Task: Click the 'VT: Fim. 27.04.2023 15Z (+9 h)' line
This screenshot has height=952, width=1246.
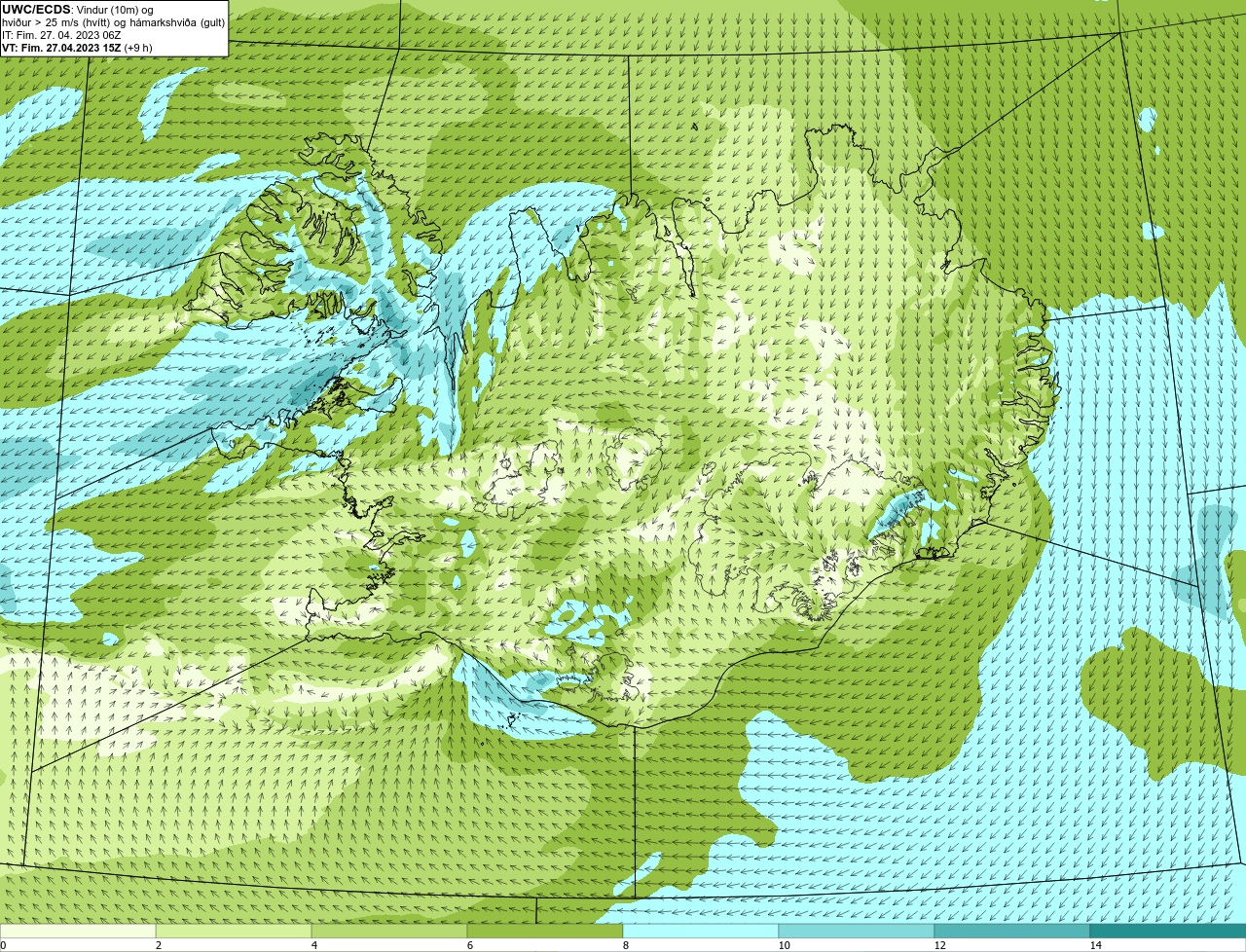Action: click(76, 47)
